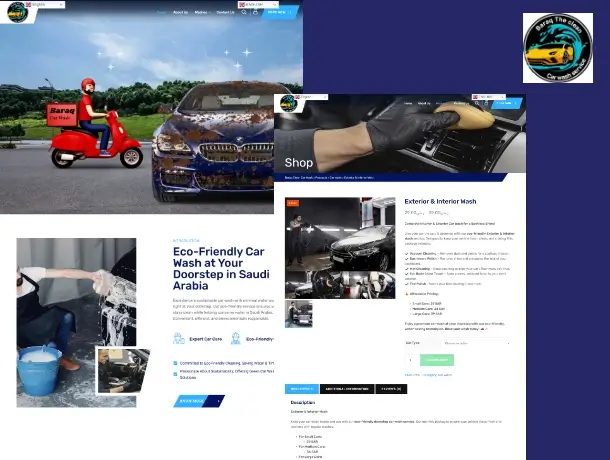
Task: Click the Baraq logo on the Shop page header
Action: click(289, 103)
